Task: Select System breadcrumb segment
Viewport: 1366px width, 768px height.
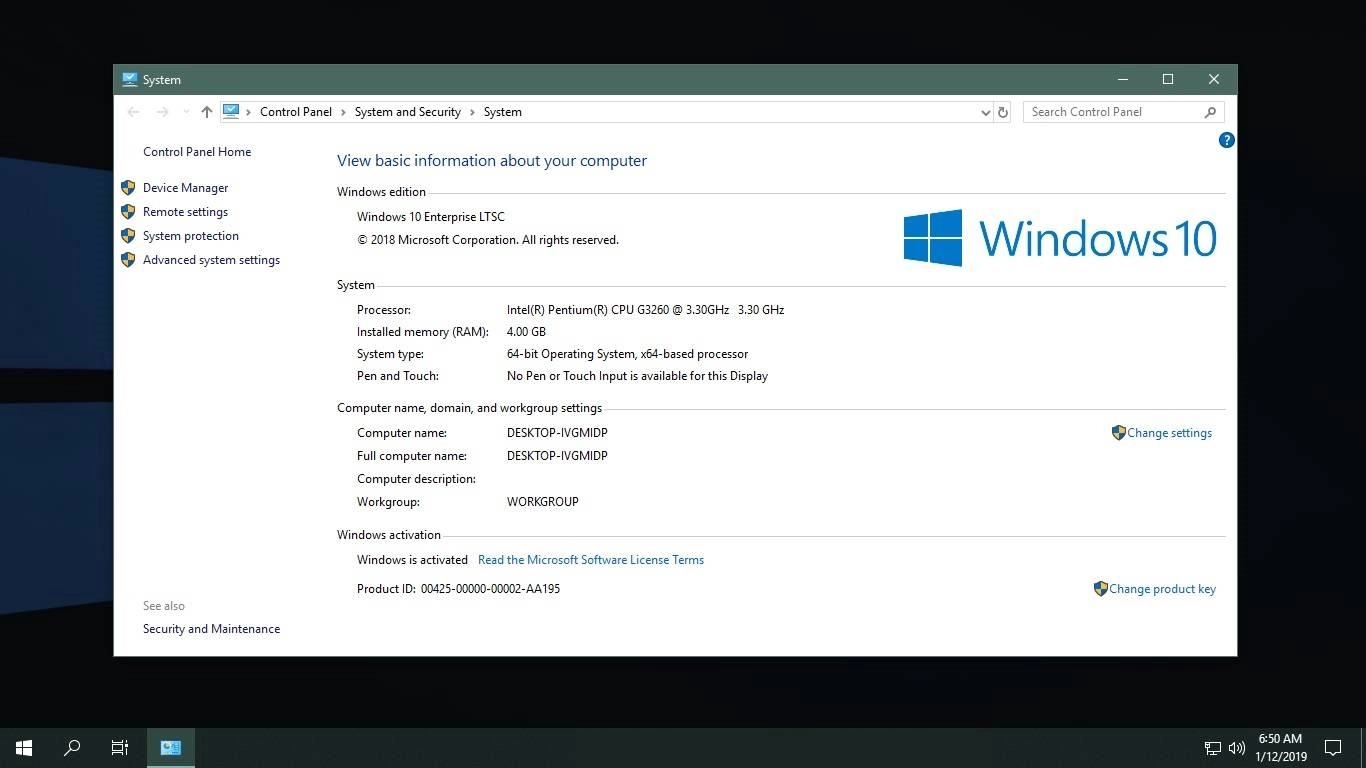Action: pos(503,112)
